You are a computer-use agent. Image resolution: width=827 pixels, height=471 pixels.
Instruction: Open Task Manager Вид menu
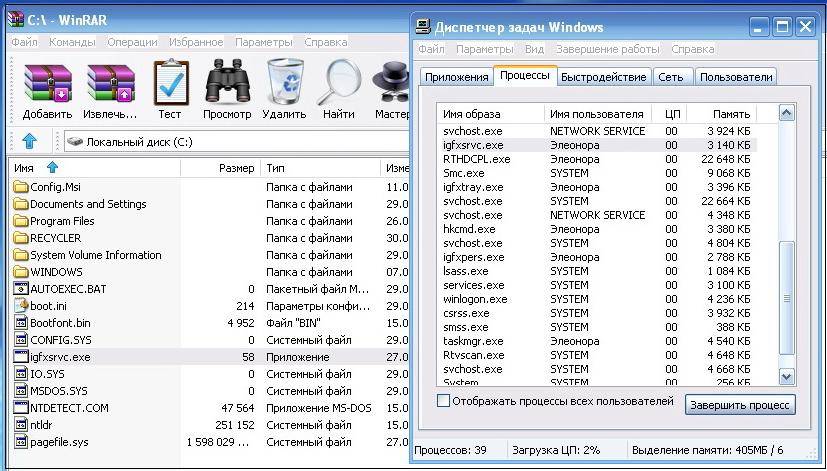[x=534, y=49]
